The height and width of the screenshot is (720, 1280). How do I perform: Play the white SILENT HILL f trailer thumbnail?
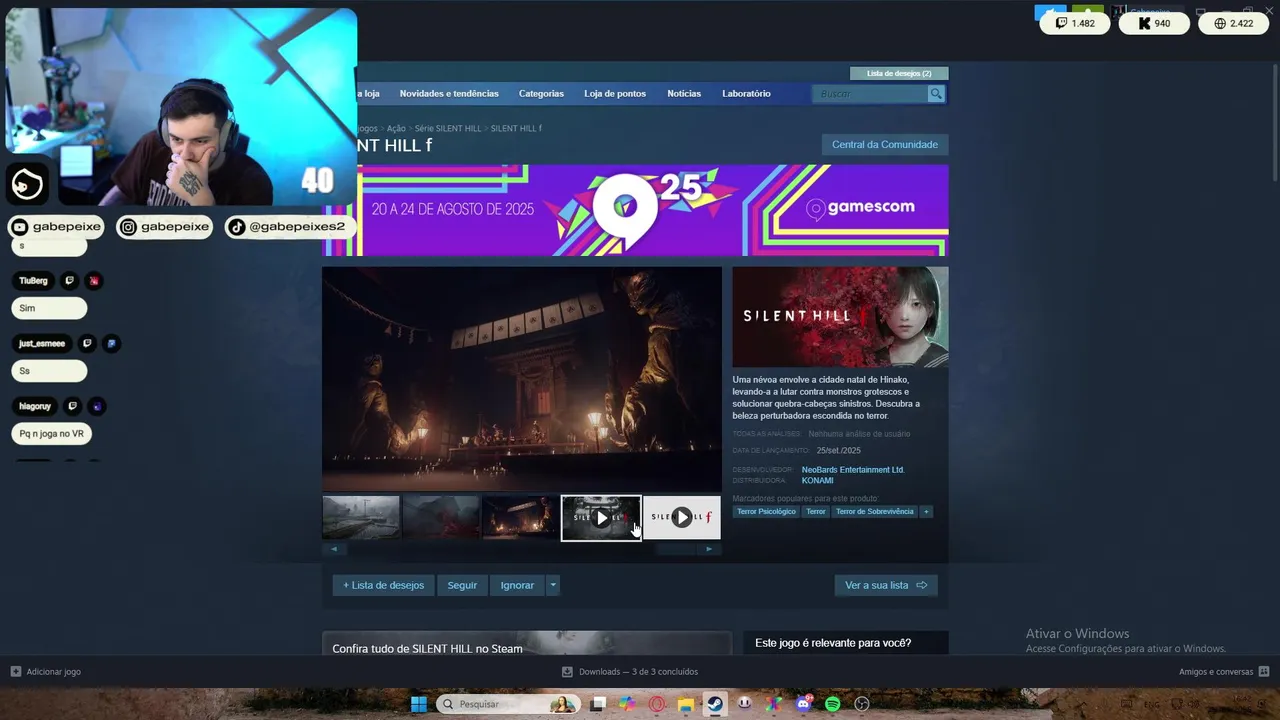(682, 518)
